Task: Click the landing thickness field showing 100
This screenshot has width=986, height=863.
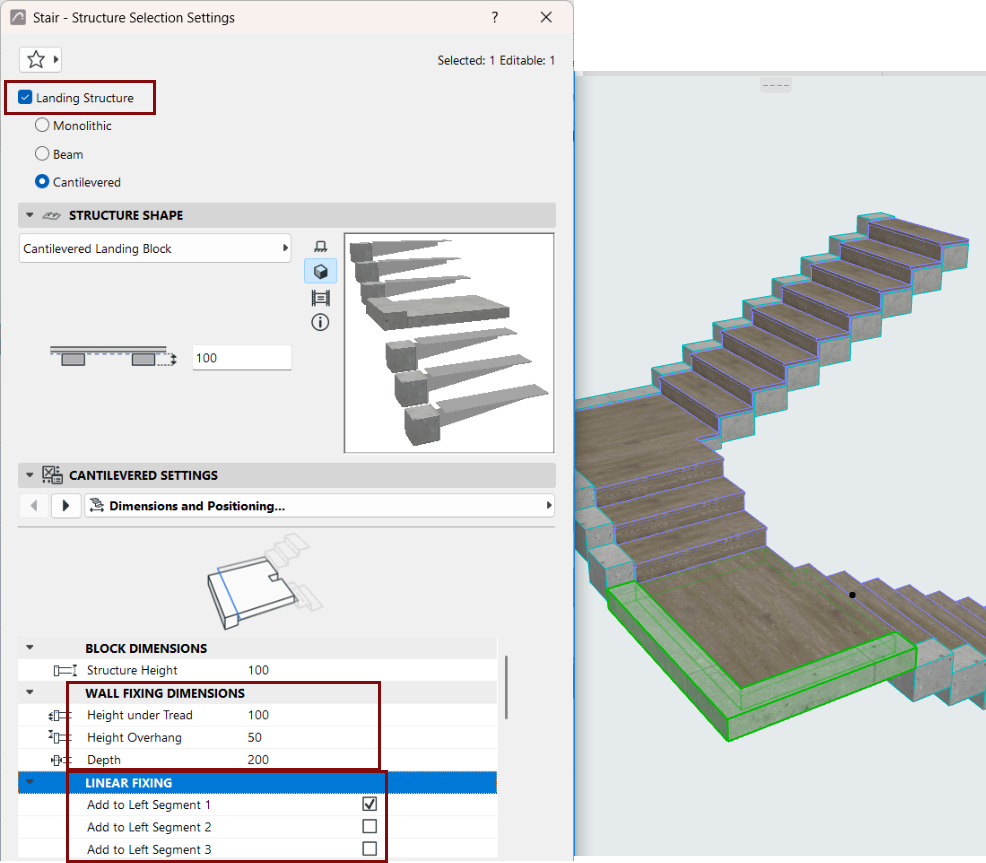Action: (x=241, y=358)
